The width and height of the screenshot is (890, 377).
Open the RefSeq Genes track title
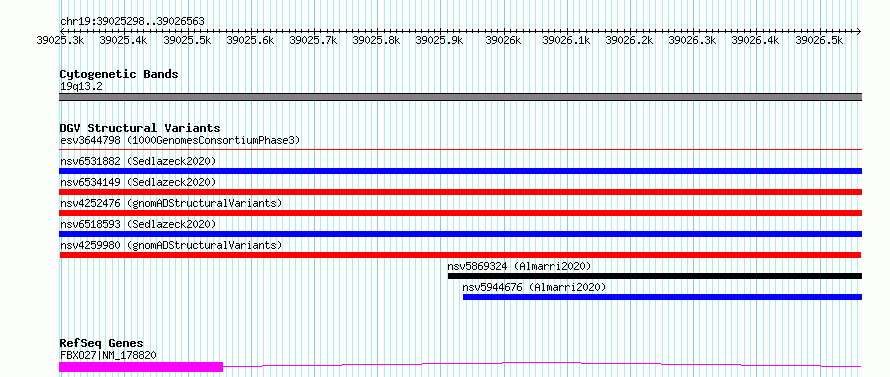pos(102,344)
